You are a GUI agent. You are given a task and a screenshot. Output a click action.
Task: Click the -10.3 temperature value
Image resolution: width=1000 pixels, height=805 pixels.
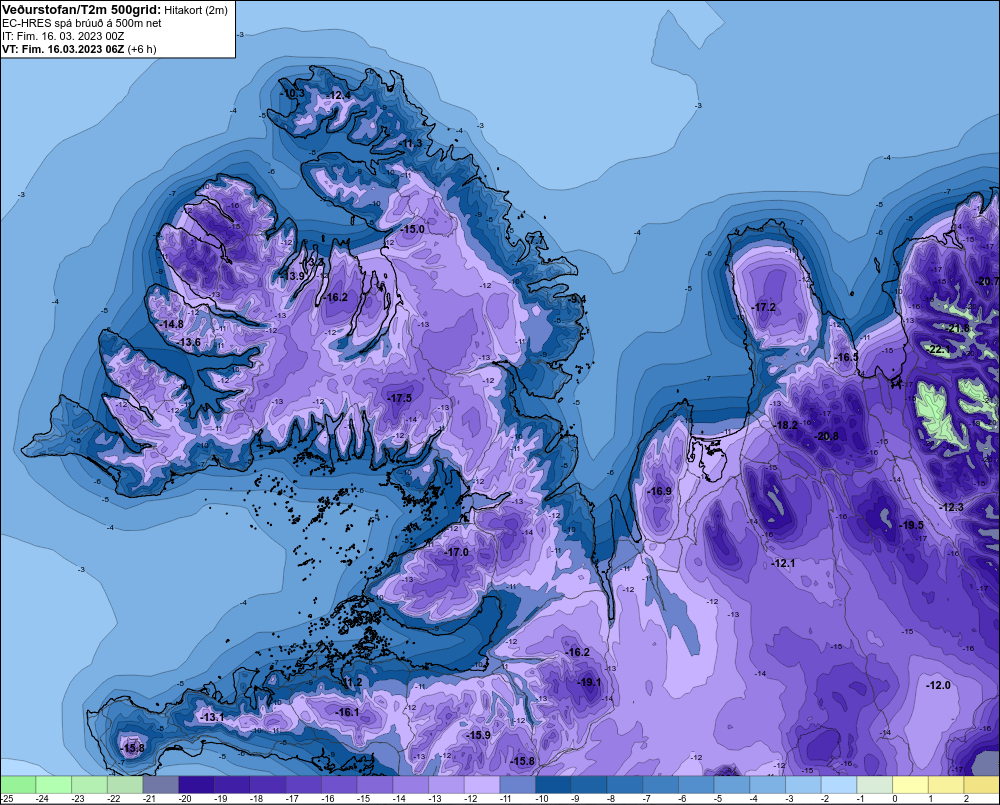point(293,94)
